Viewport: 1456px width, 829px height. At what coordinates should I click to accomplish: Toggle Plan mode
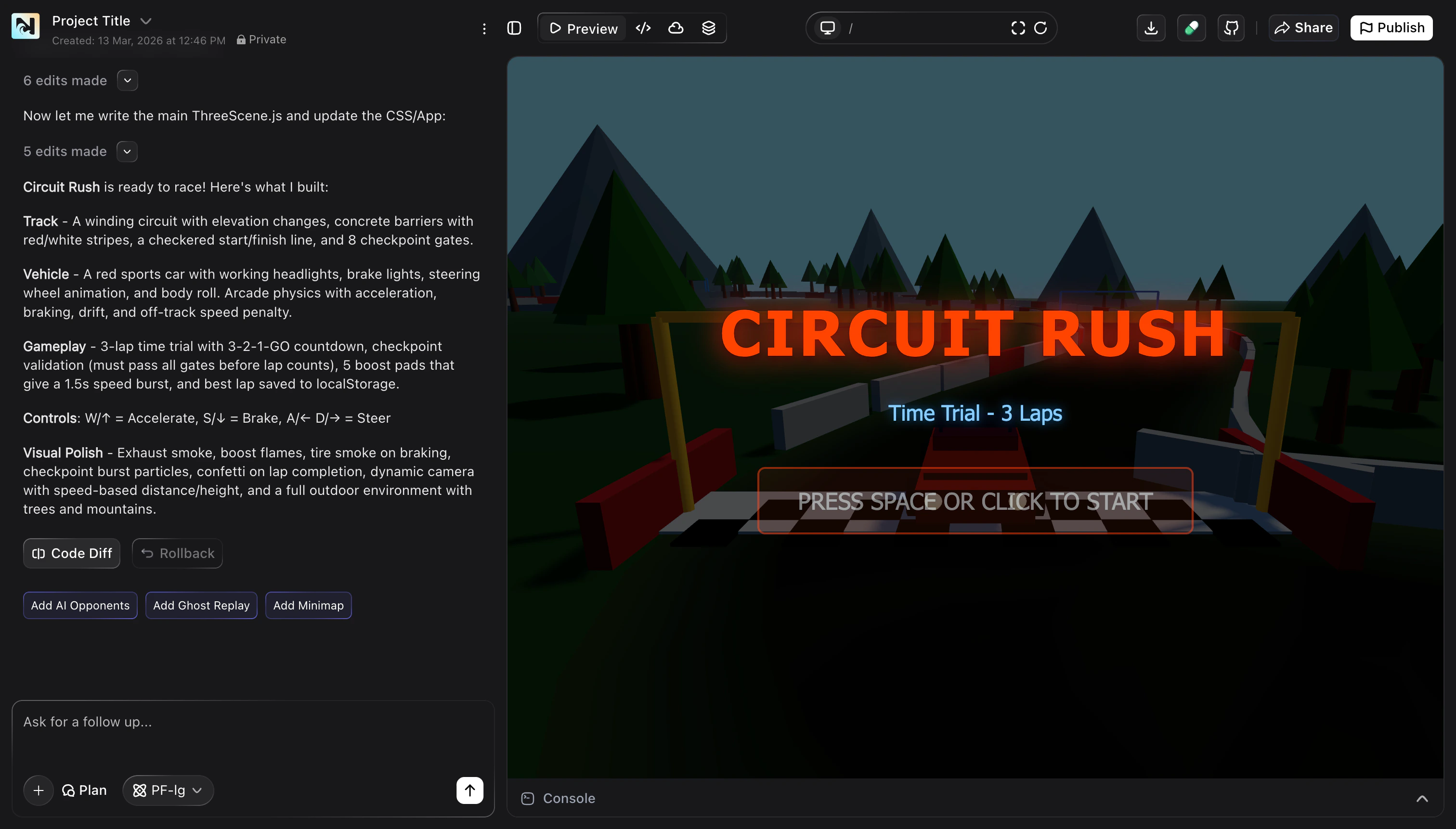pyautogui.click(x=84, y=790)
